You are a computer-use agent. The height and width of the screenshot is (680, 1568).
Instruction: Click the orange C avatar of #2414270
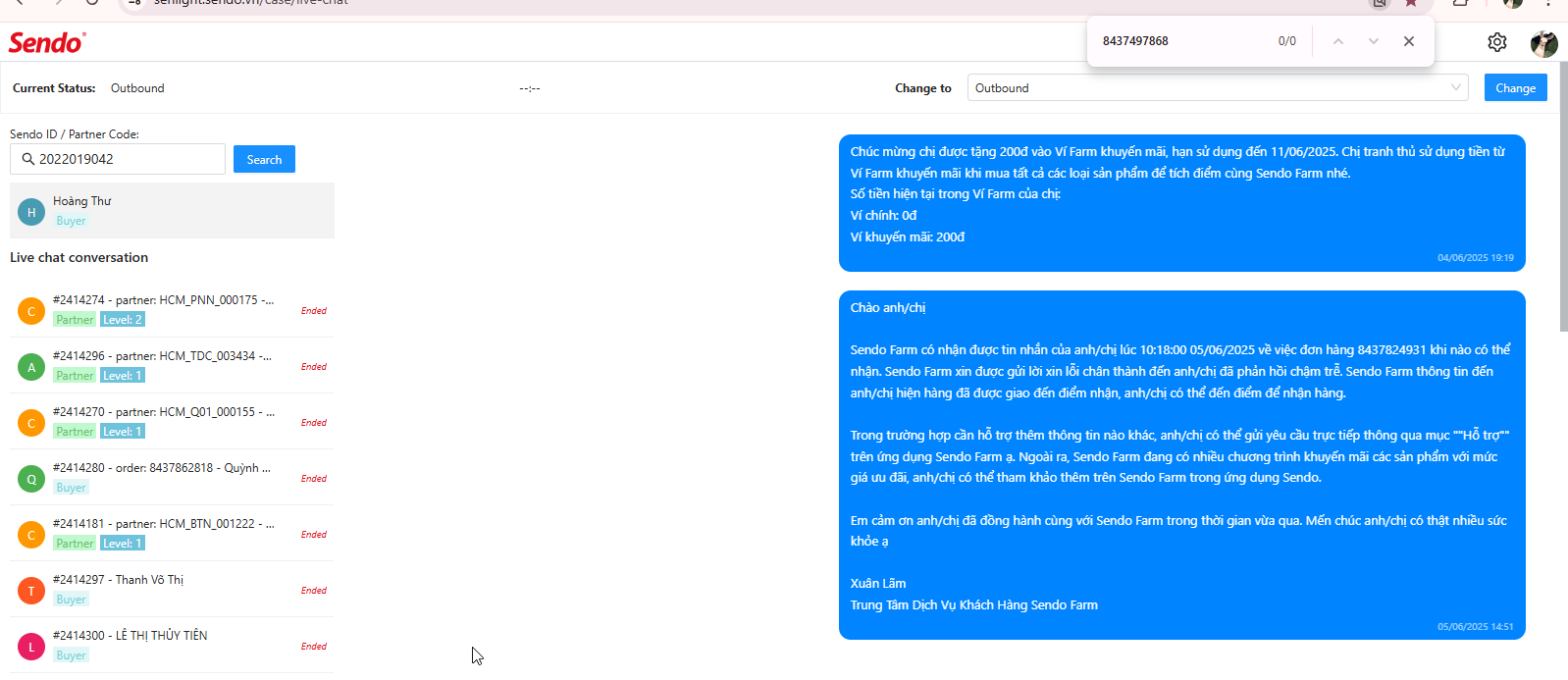click(x=31, y=423)
